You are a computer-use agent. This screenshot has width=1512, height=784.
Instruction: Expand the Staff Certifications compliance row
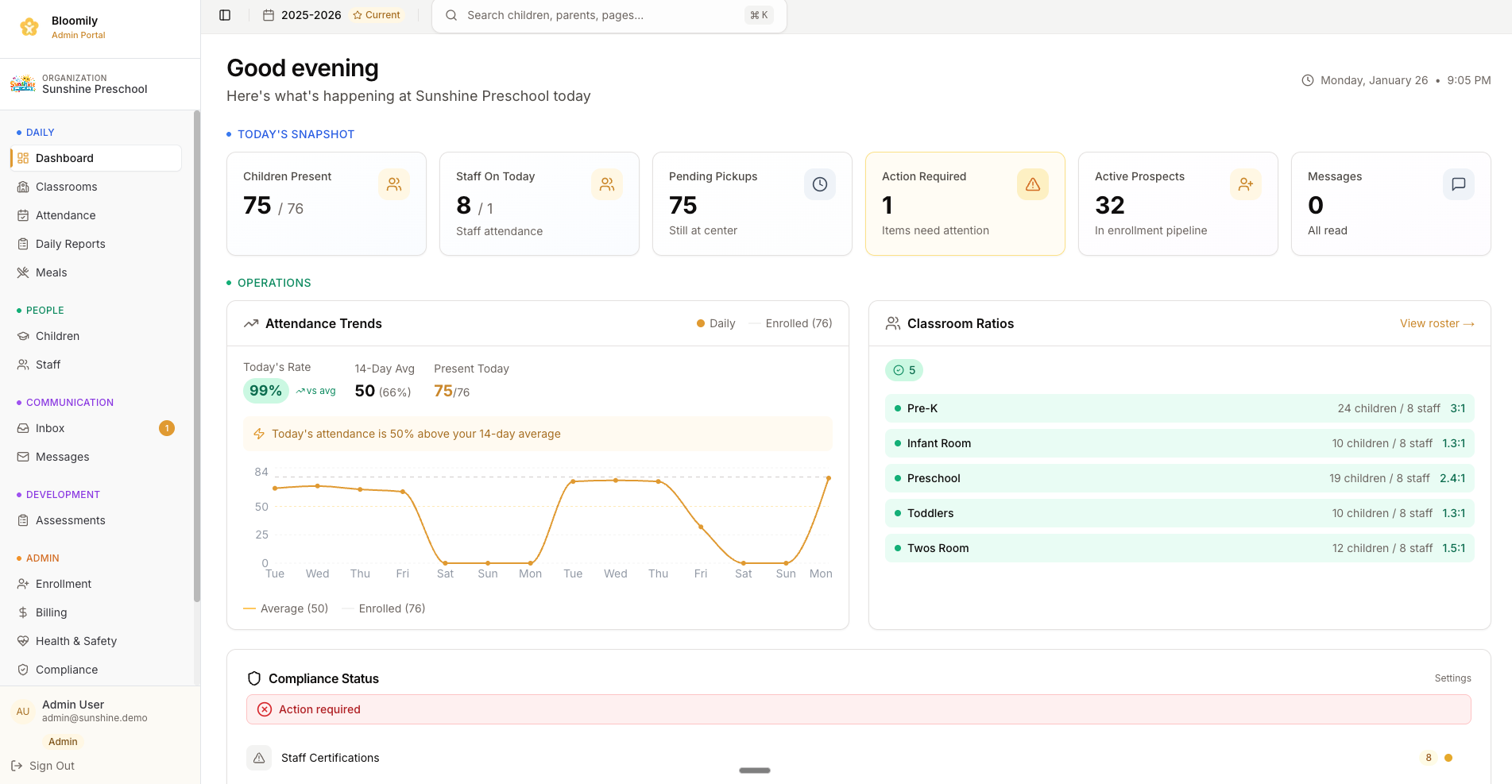point(330,758)
